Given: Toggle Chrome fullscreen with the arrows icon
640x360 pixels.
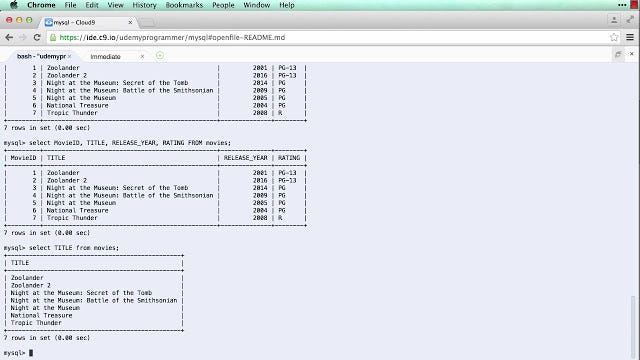Looking at the screenshot, I should 631,20.
